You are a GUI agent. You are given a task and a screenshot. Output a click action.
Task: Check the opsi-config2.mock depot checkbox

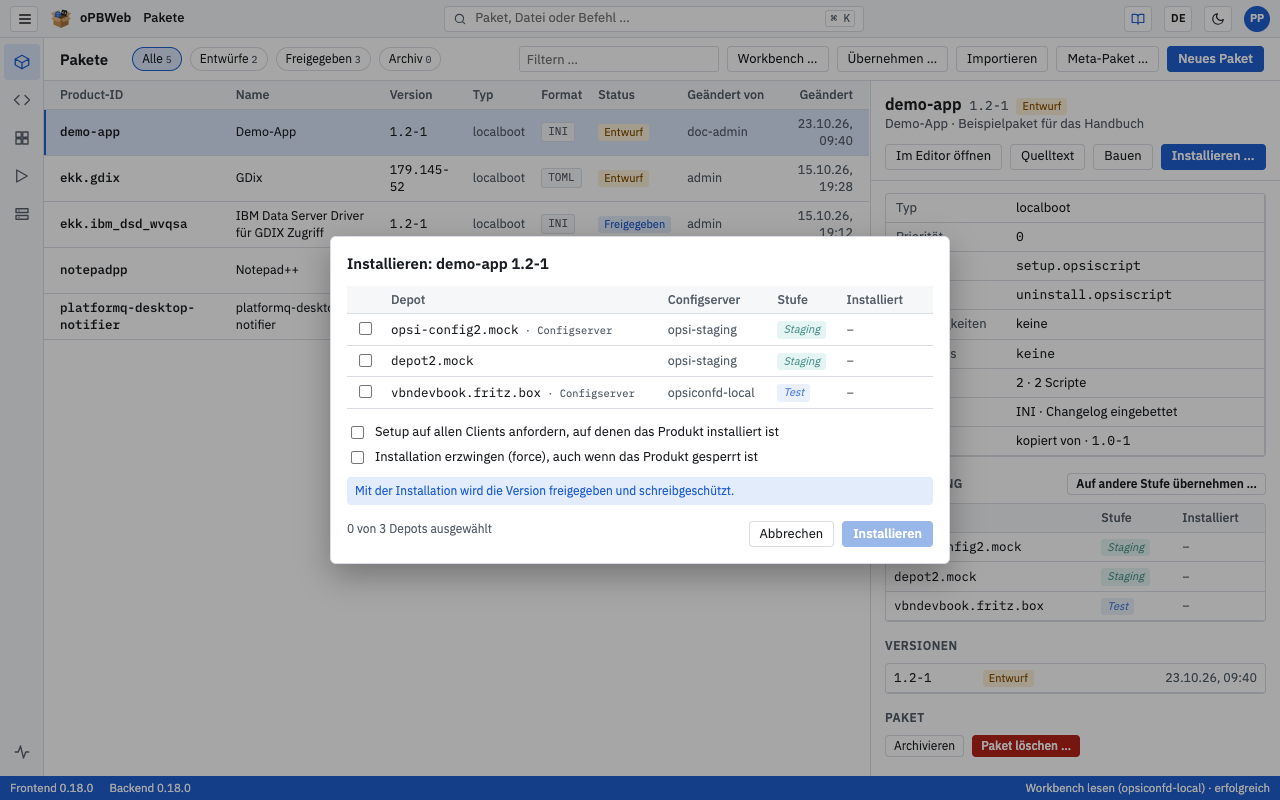pyautogui.click(x=365, y=329)
